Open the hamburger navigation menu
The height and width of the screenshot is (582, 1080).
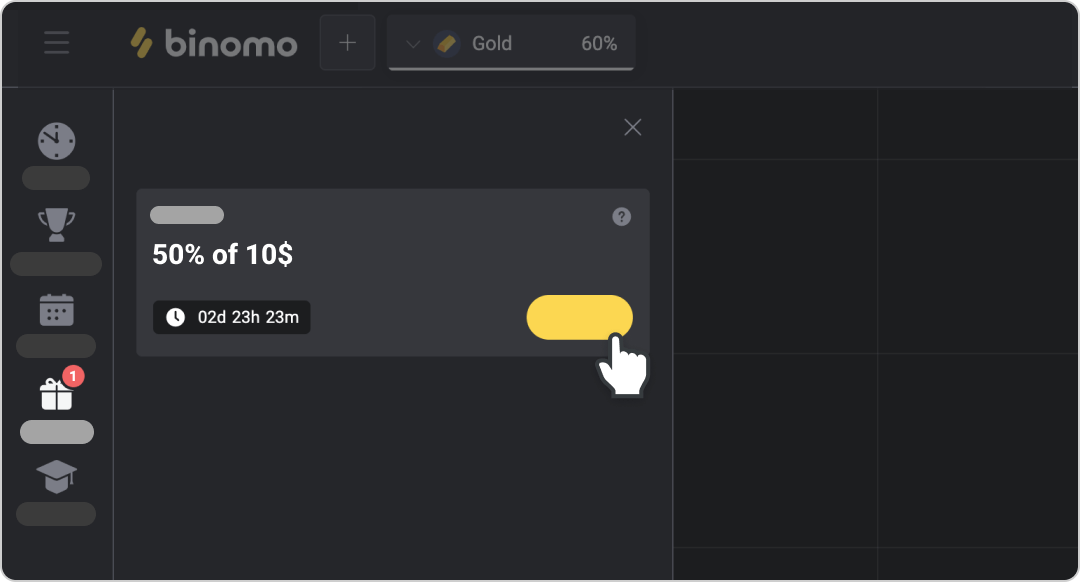coord(56,42)
